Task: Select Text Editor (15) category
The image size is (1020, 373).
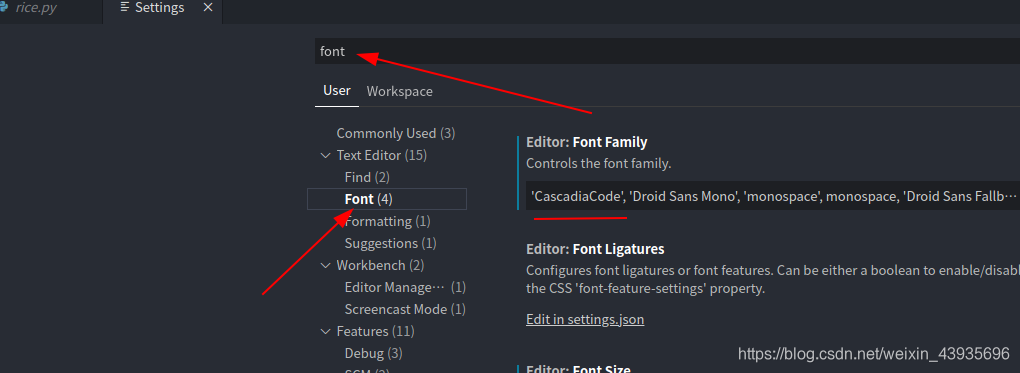Action: click(381, 156)
